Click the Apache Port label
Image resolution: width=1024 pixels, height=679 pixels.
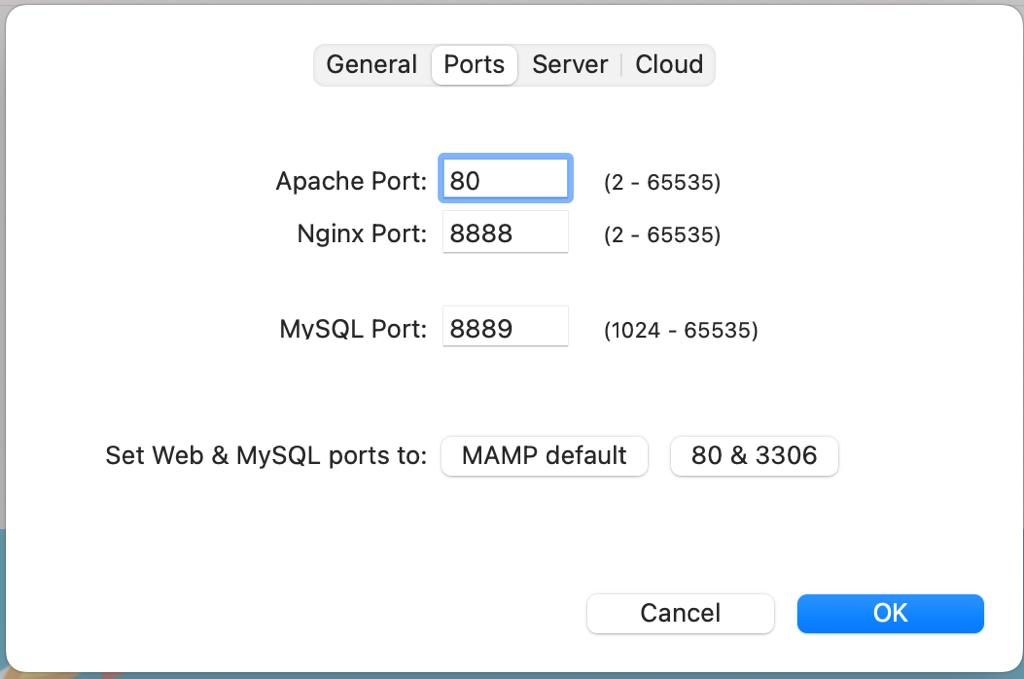tap(351, 181)
